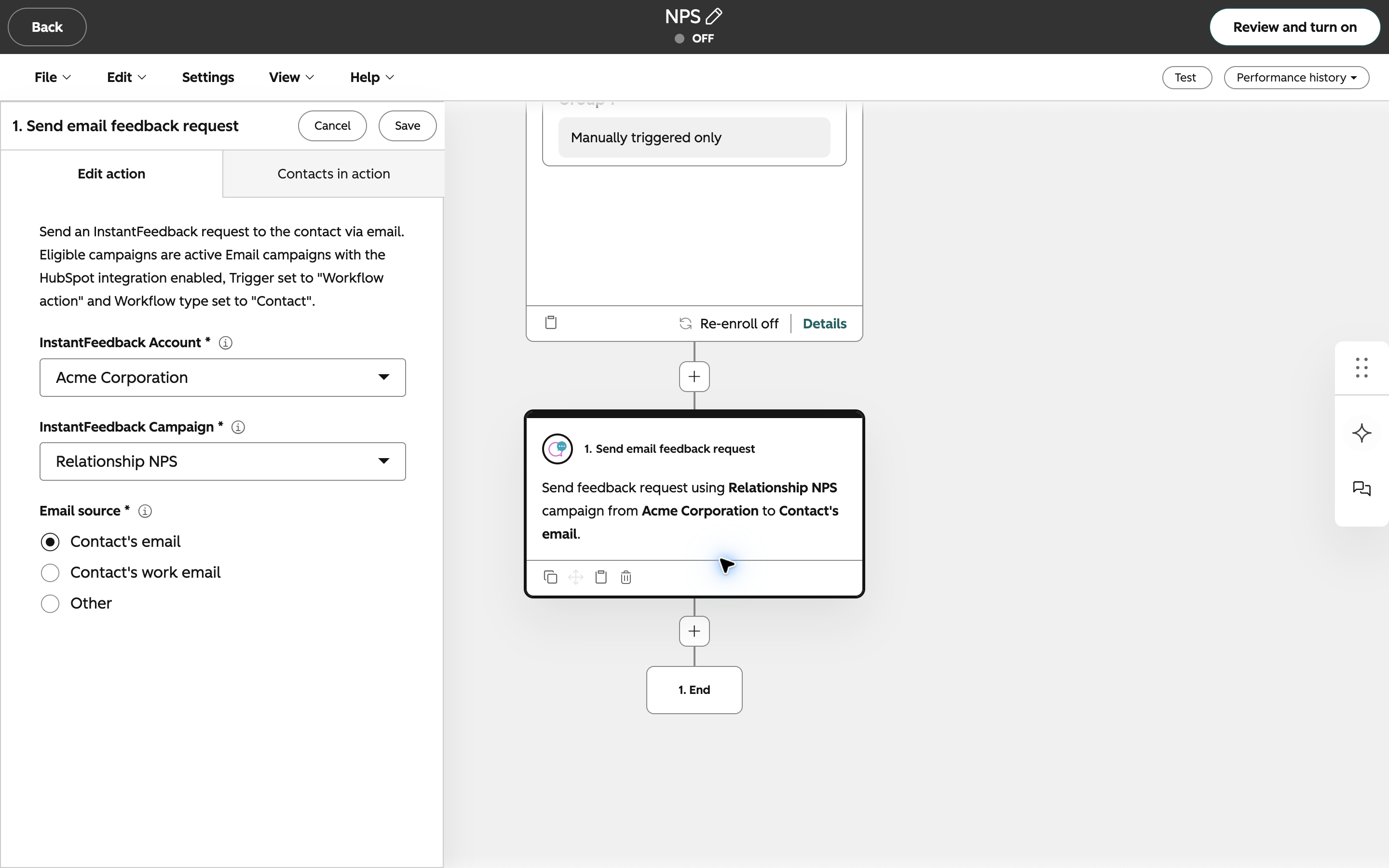
Task: Open the Edit menu
Action: [126, 78]
